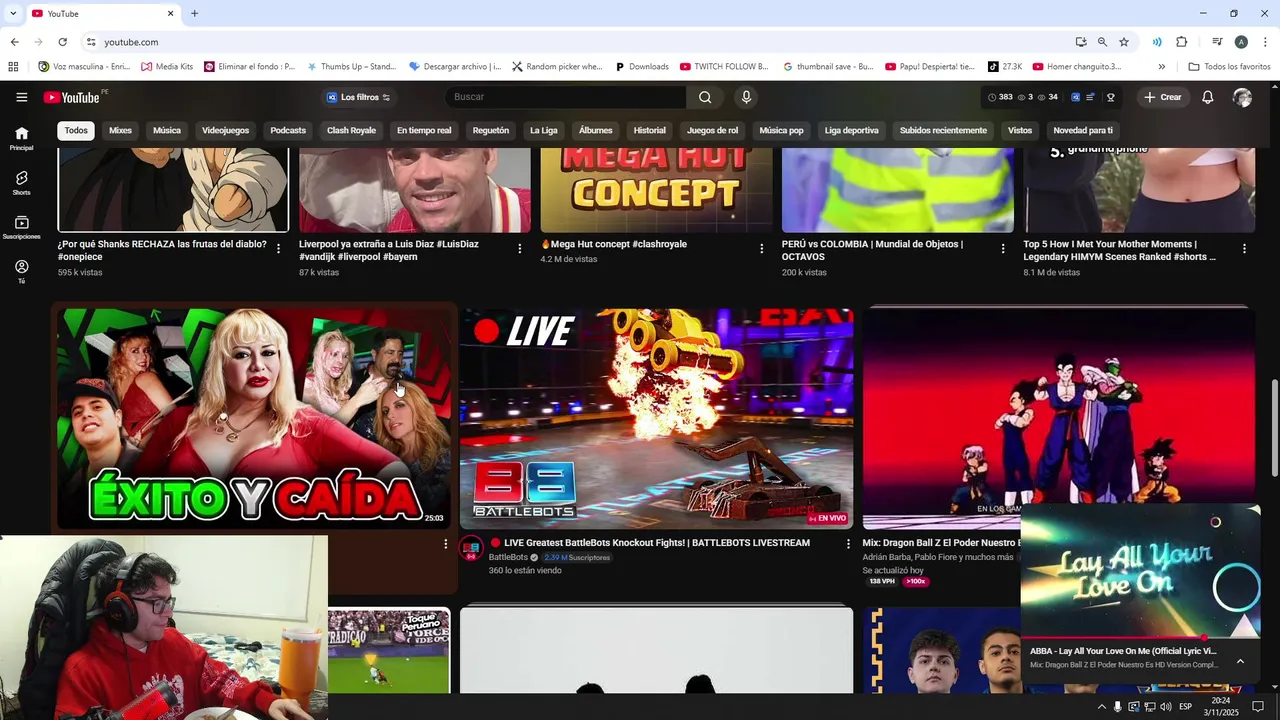Open options for the PERÚ vs COLOMBIA video
The image size is (1280, 720).
1002,248
